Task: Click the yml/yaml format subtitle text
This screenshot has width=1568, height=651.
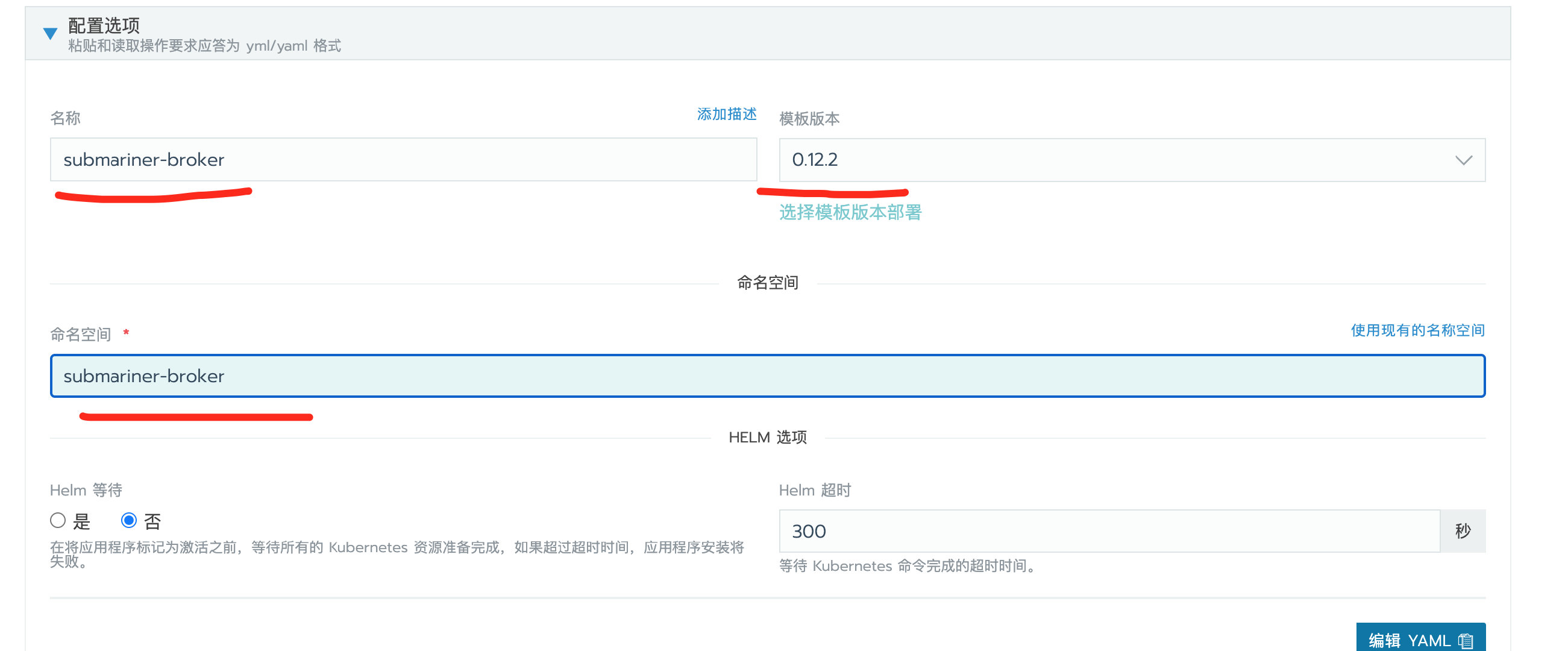Action: (204, 46)
